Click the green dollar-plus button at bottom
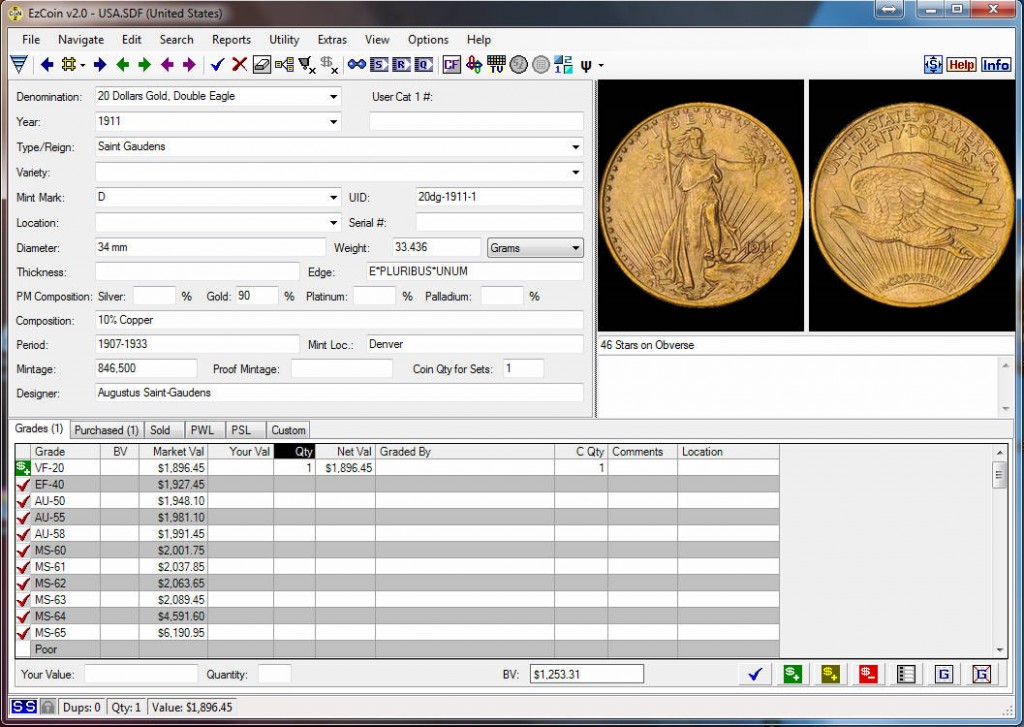Image resolution: width=1024 pixels, height=727 pixels. pyautogui.click(x=793, y=674)
